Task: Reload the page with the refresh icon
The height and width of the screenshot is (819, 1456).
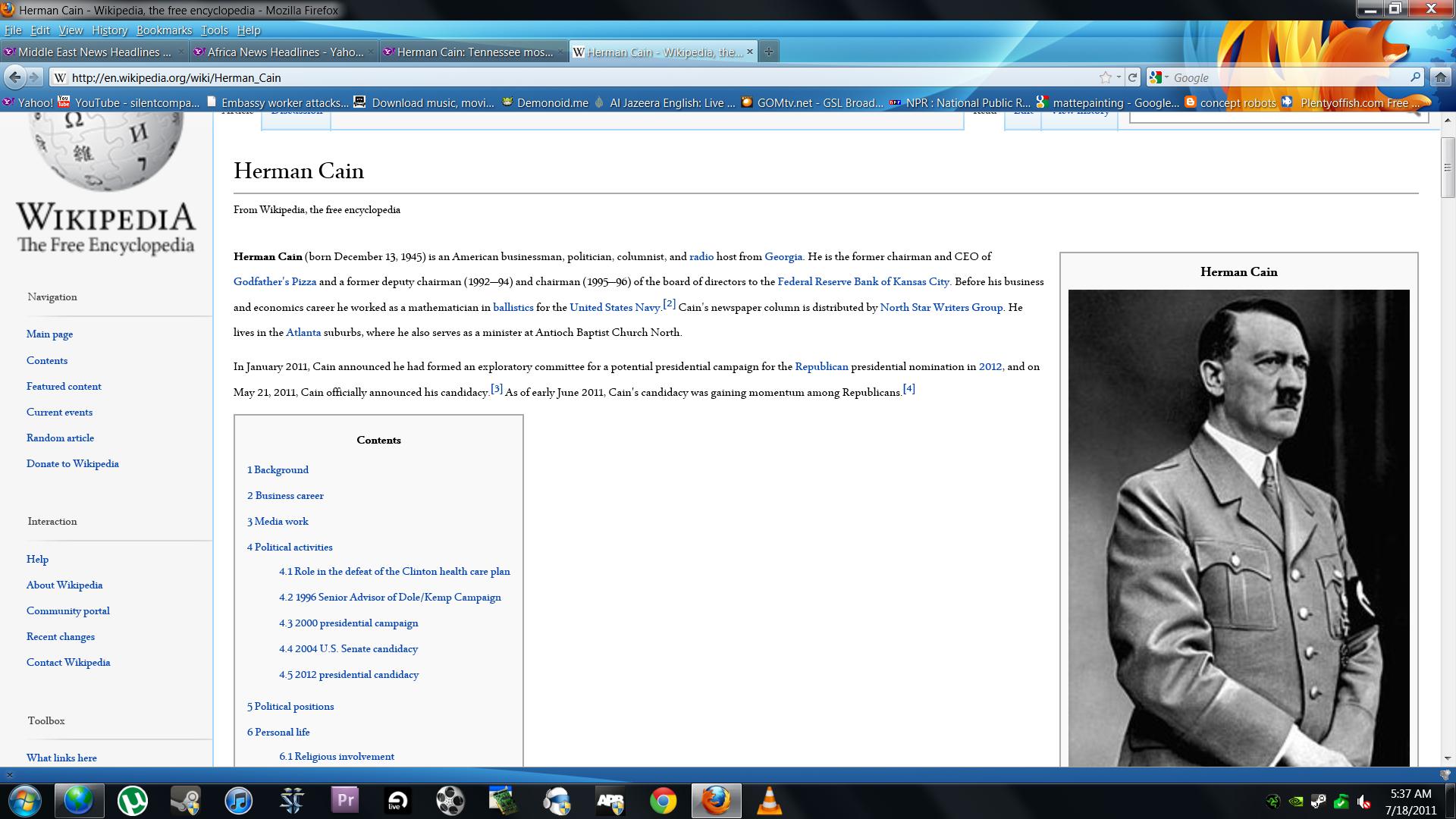Action: pyautogui.click(x=1132, y=77)
